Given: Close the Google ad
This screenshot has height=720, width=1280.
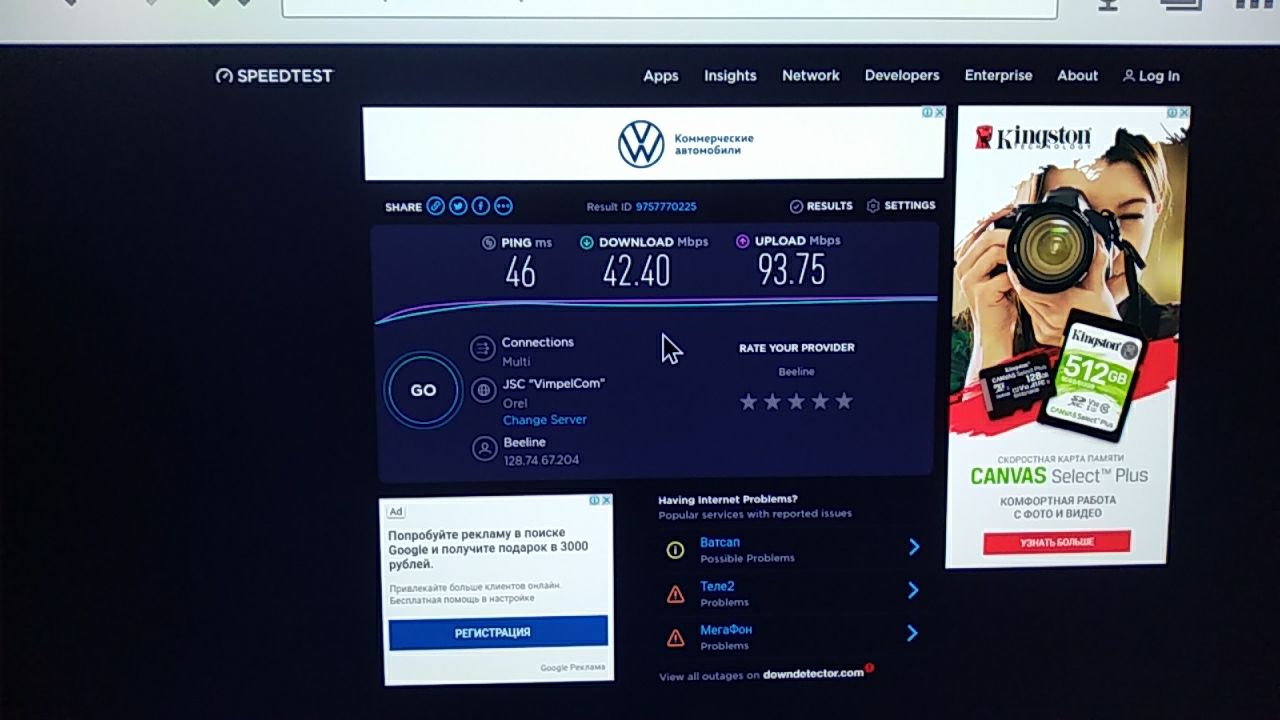Looking at the screenshot, I should coord(606,500).
